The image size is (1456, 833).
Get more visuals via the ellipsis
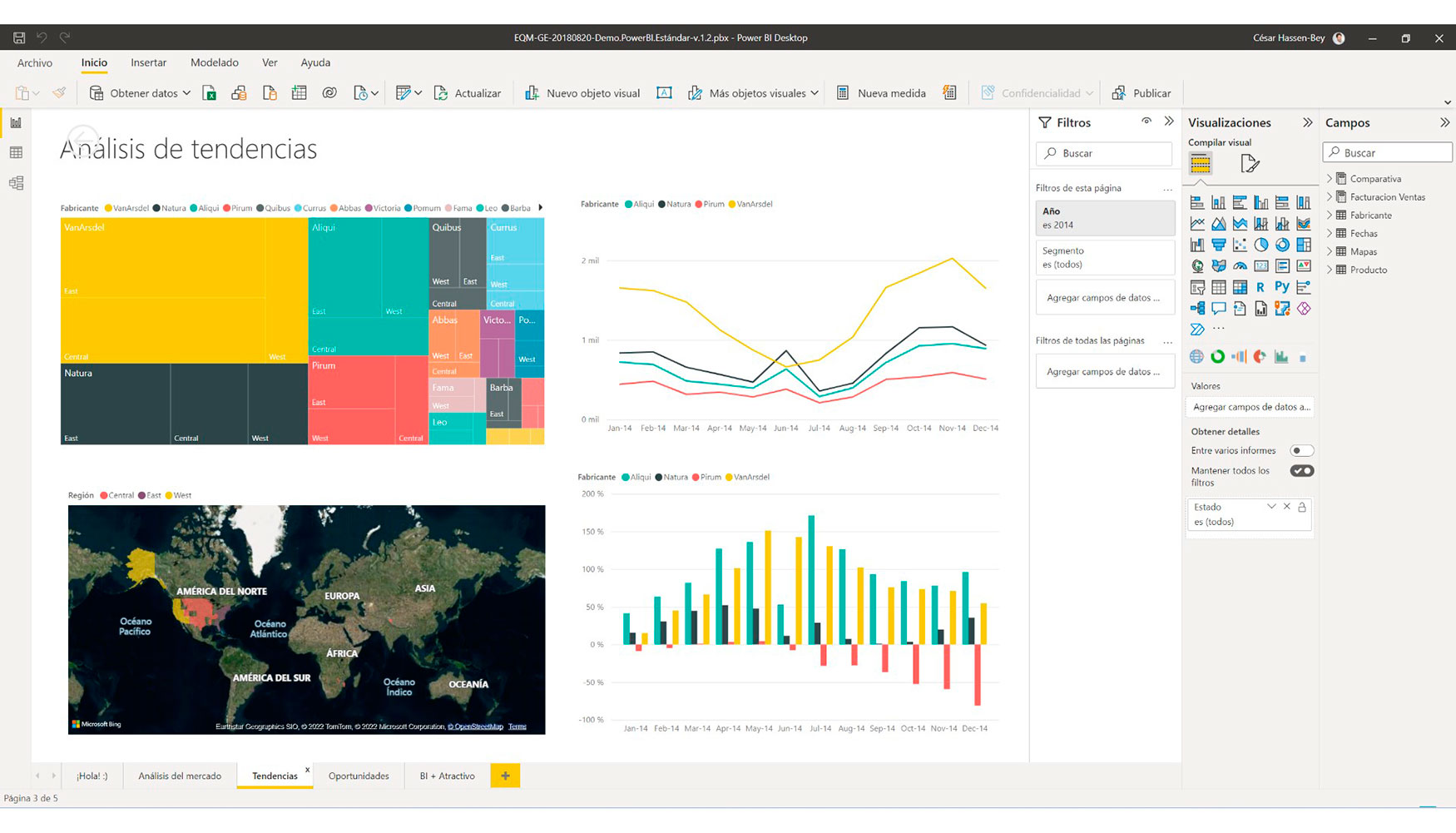click(1219, 330)
